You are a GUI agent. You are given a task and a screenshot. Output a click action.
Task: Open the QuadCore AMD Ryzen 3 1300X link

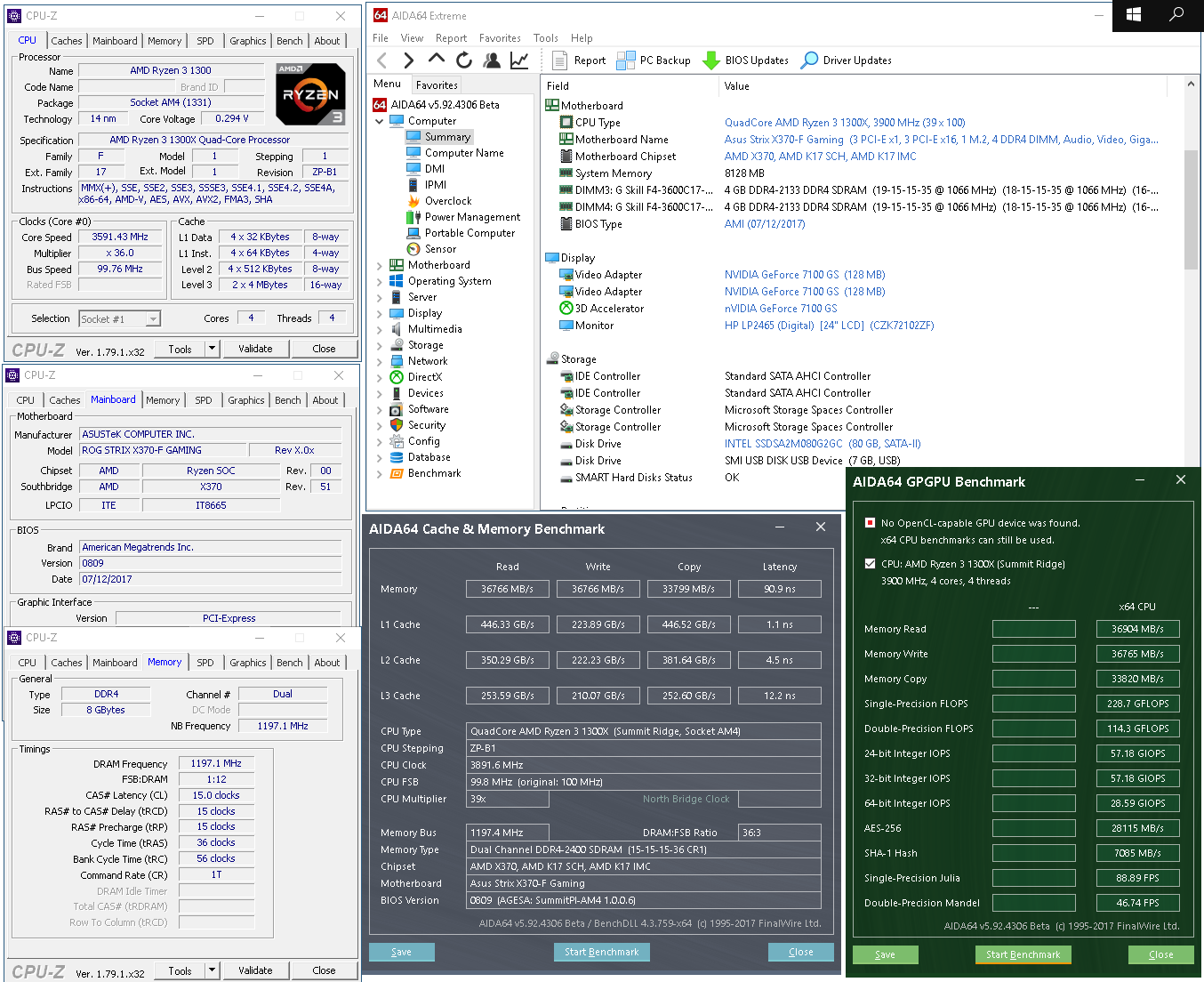click(x=845, y=123)
